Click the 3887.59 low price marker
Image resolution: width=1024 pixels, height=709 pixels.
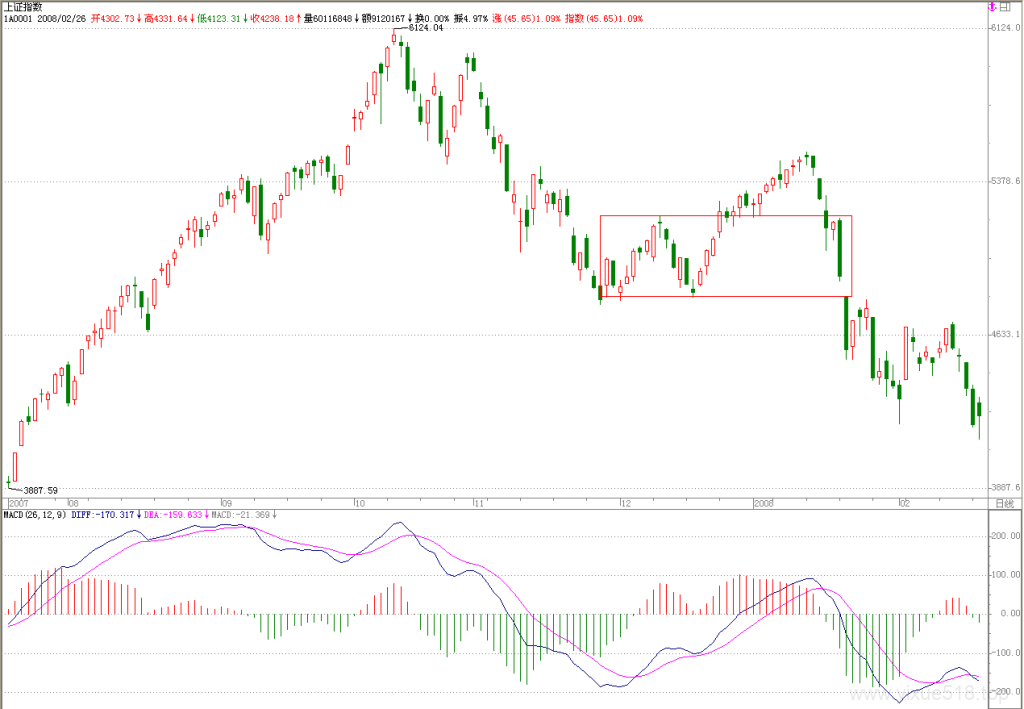tap(40, 490)
